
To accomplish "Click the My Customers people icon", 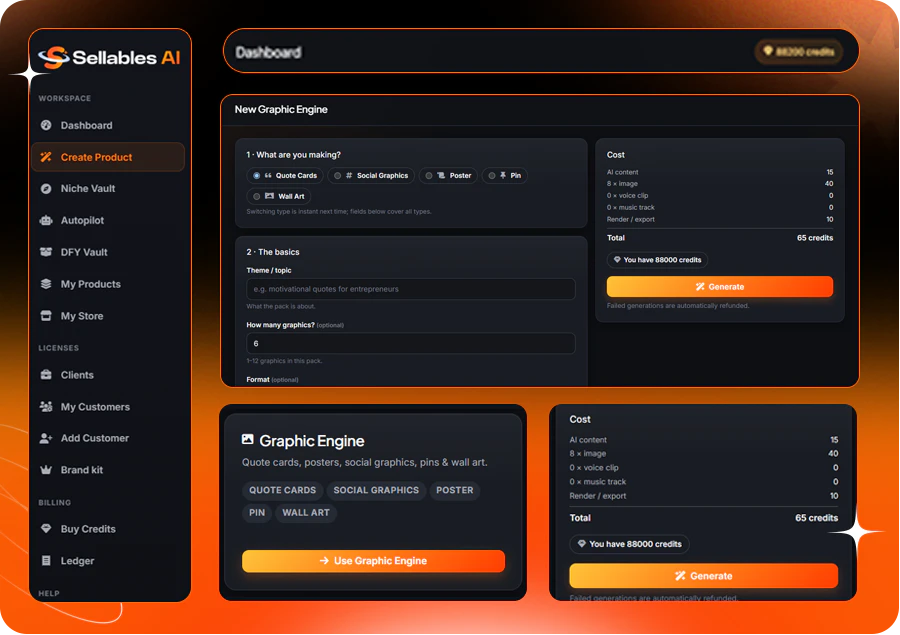I will tap(46, 406).
